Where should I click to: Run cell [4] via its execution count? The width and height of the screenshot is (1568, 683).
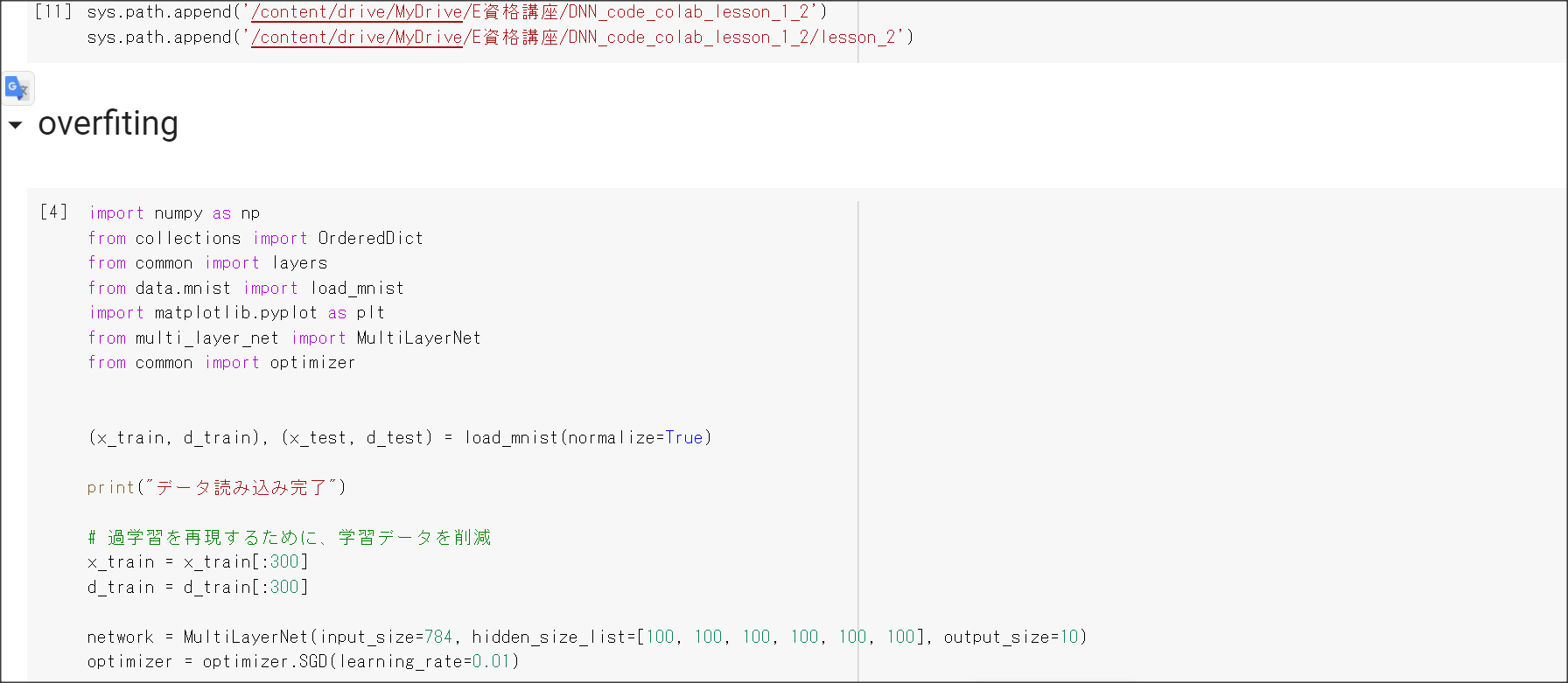click(x=53, y=213)
